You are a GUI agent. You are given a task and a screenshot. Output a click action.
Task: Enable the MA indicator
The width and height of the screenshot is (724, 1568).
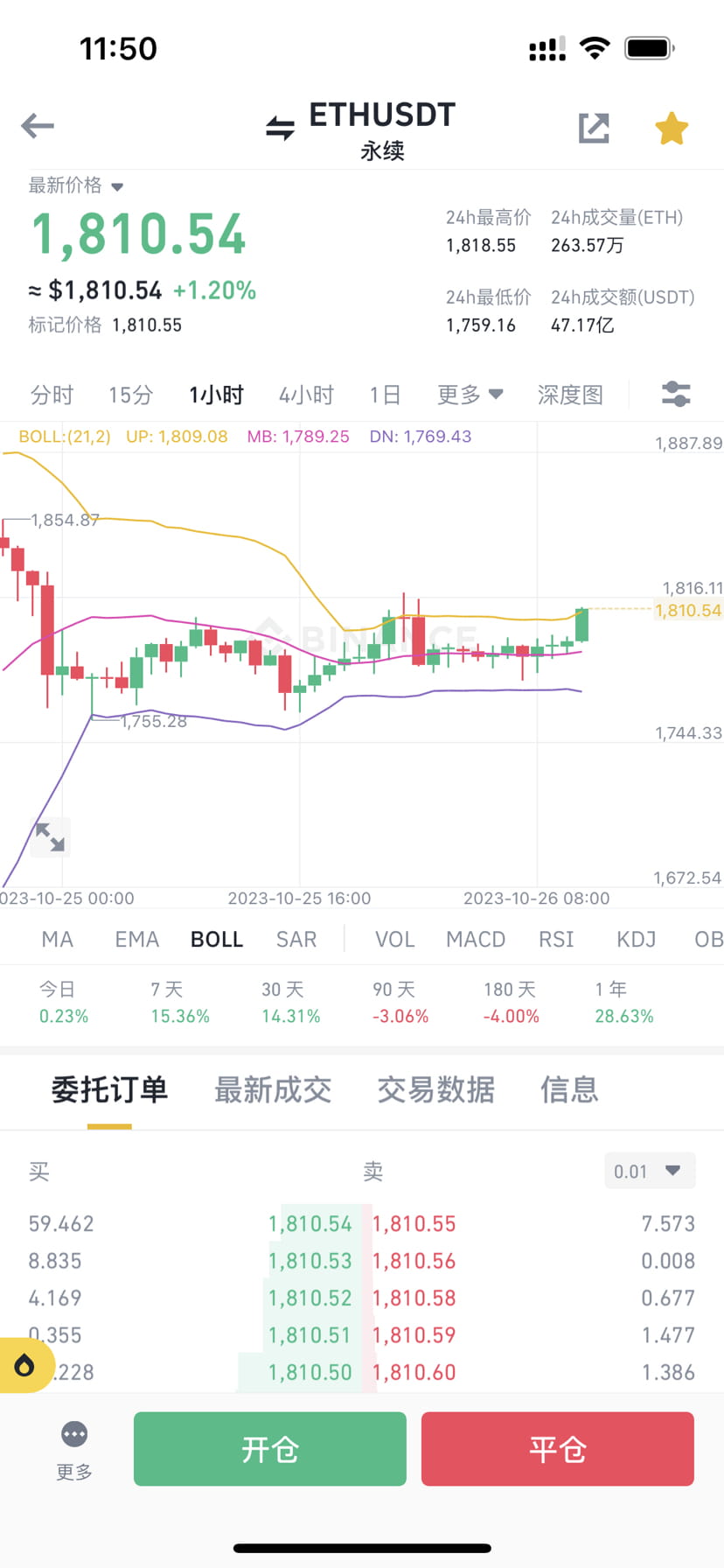pyautogui.click(x=57, y=939)
